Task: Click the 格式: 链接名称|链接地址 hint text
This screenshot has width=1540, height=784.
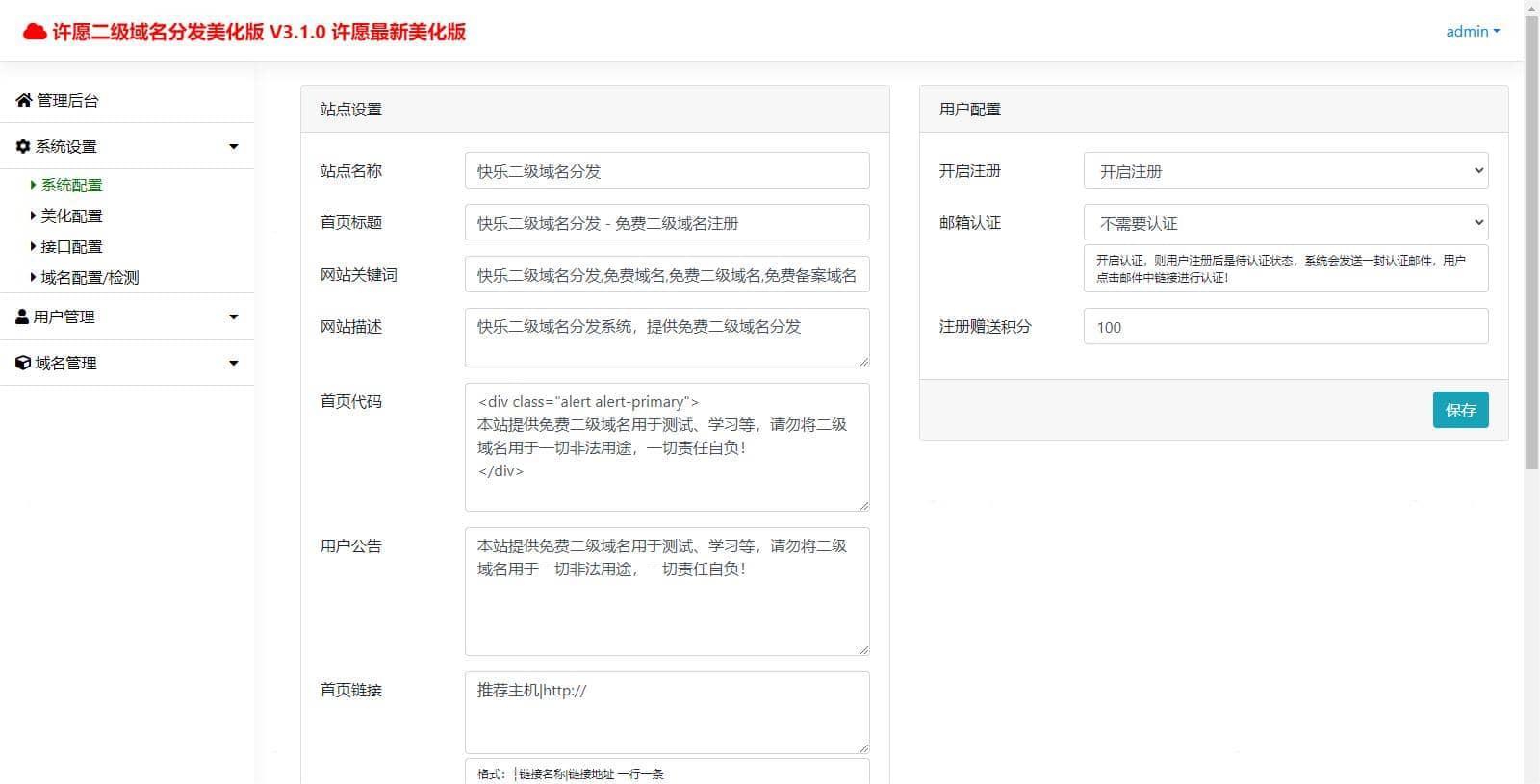Action: point(570,773)
